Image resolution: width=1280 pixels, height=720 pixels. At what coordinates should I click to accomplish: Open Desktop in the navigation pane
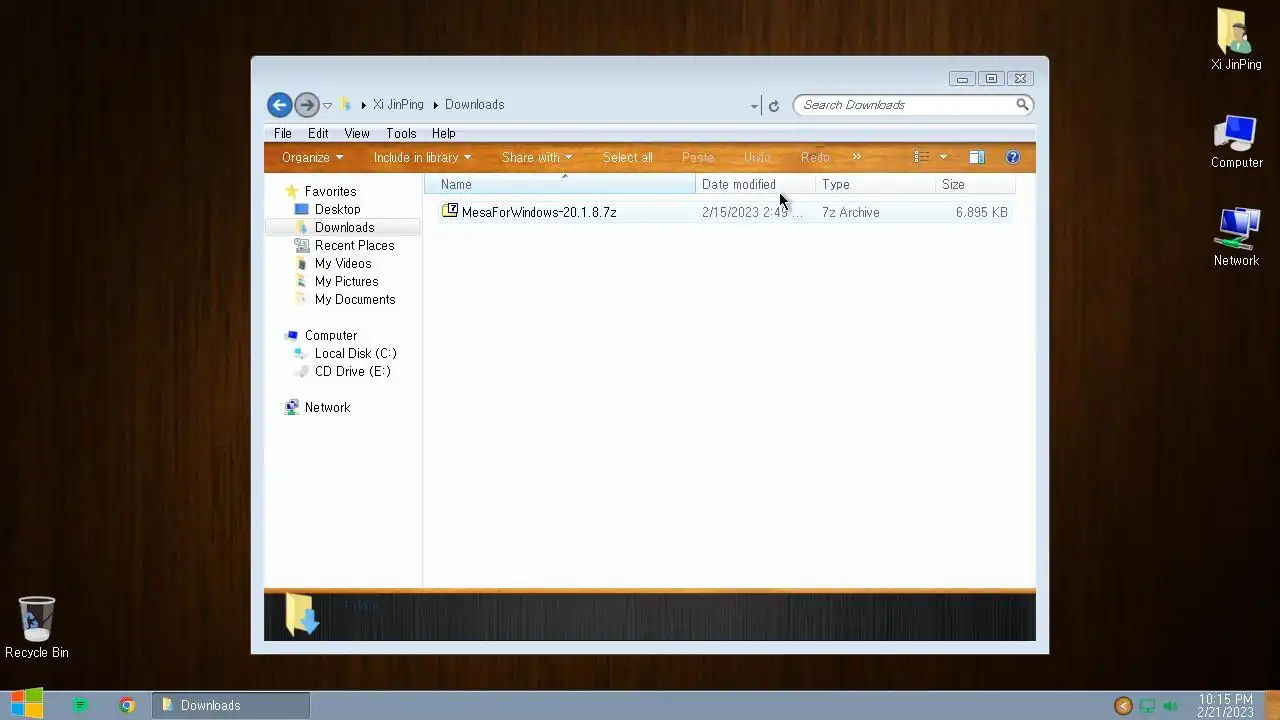(x=337, y=209)
